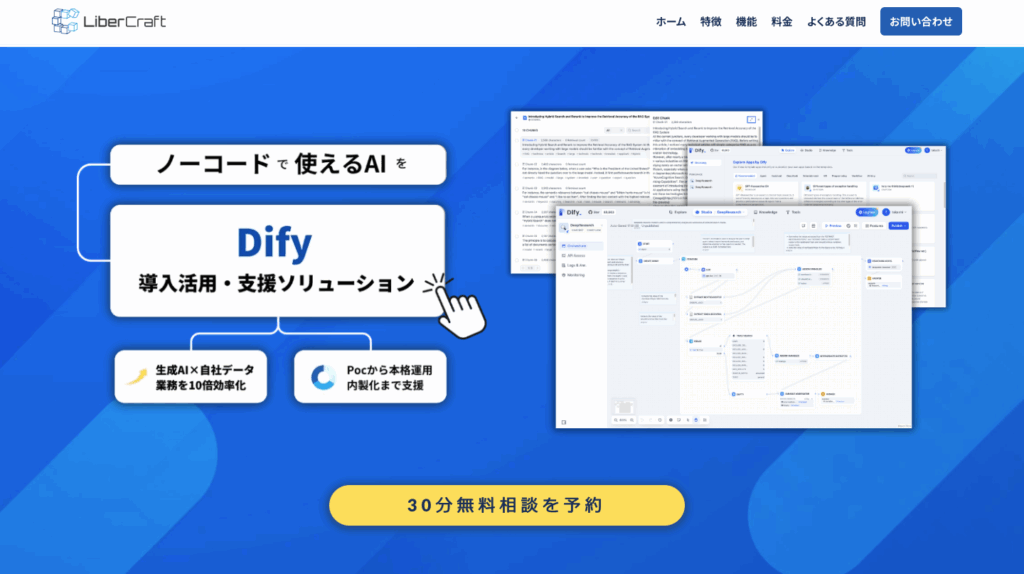Click the yellow 30分無料相談を予約 button
1024x574 pixels.
click(x=506, y=505)
